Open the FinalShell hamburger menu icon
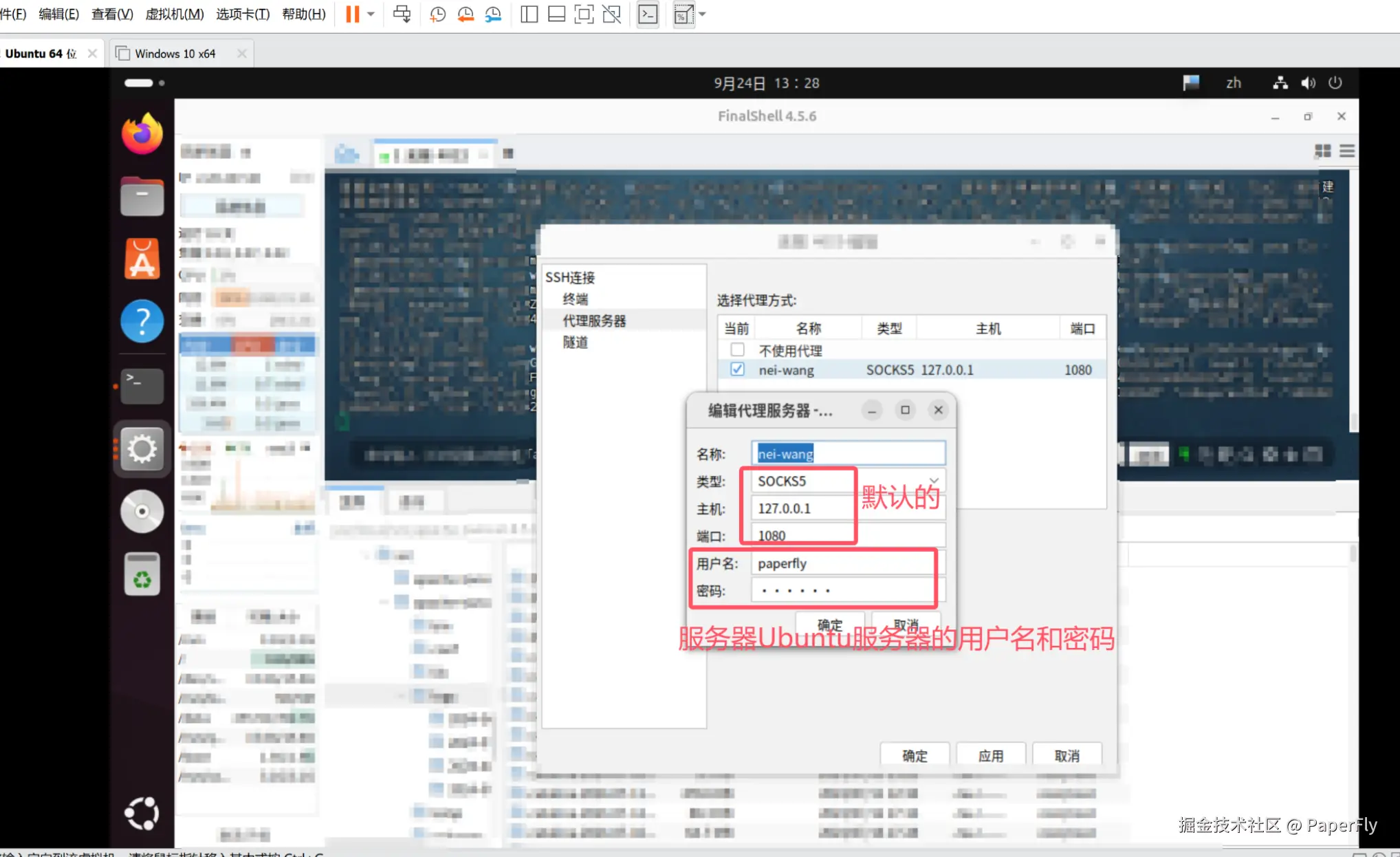Image resolution: width=1400 pixels, height=857 pixels. tap(1347, 151)
